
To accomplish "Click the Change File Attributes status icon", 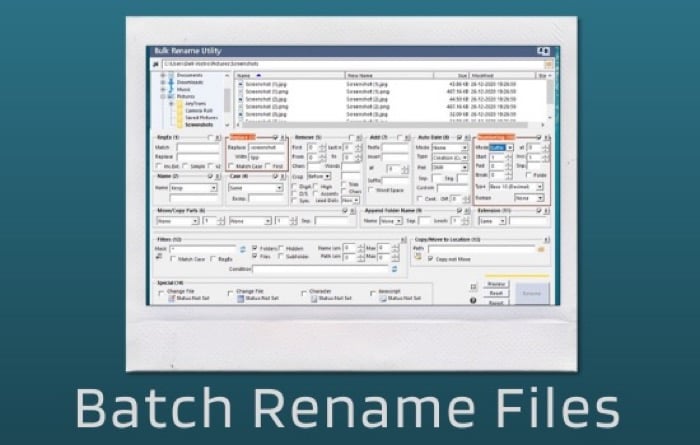I will [171, 299].
